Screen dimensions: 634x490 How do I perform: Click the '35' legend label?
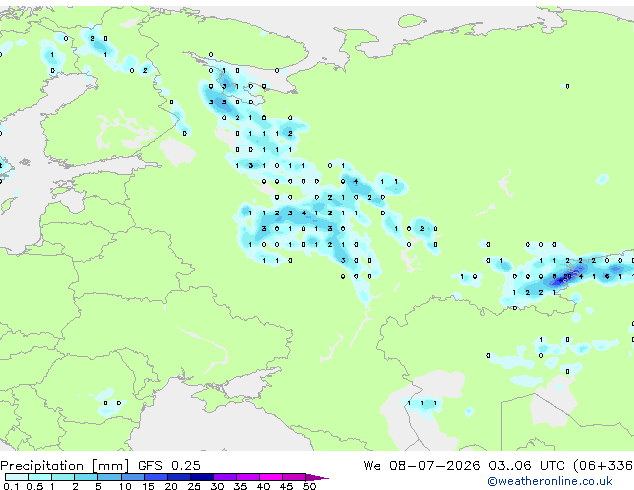pyautogui.click(x=240, y=486)
